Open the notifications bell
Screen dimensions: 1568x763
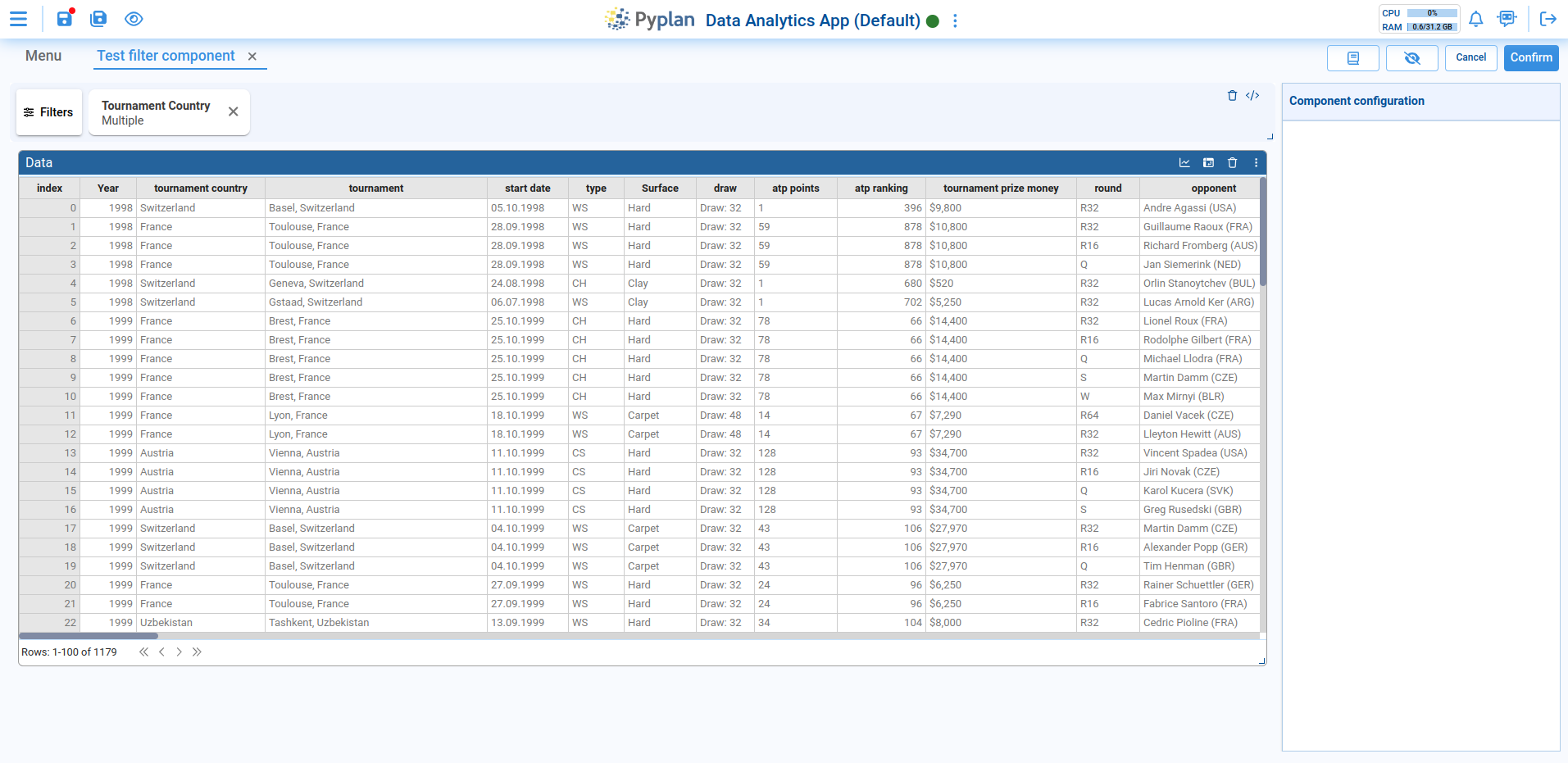coord(1475,19)
